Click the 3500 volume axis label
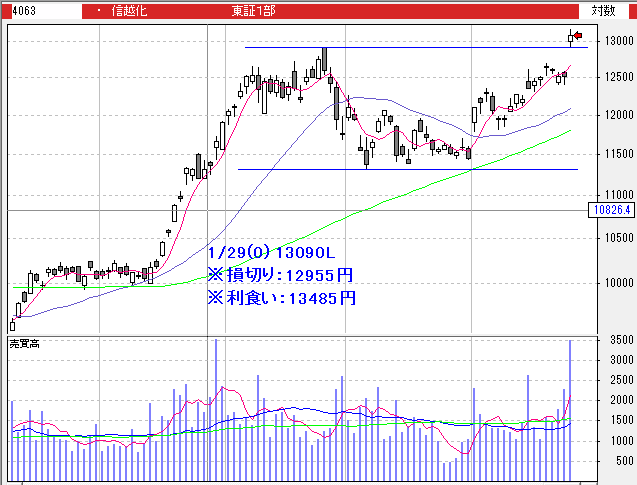 pos(616,341)
